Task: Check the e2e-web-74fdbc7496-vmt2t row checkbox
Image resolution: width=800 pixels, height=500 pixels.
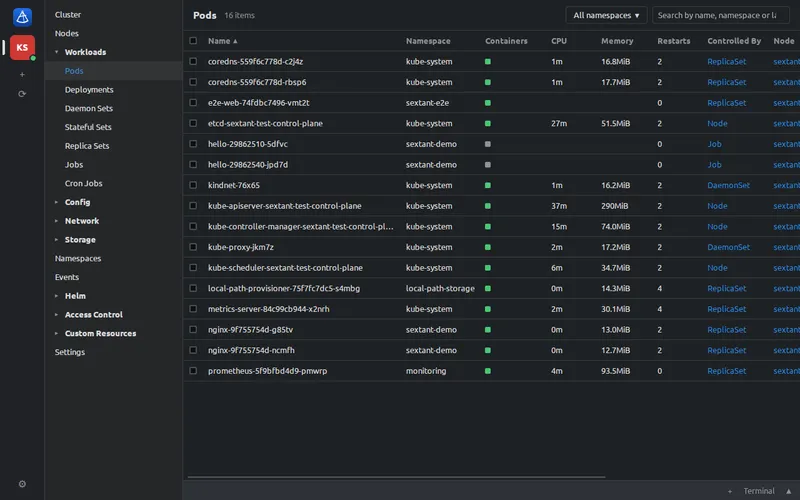Action: coord(193,103)
